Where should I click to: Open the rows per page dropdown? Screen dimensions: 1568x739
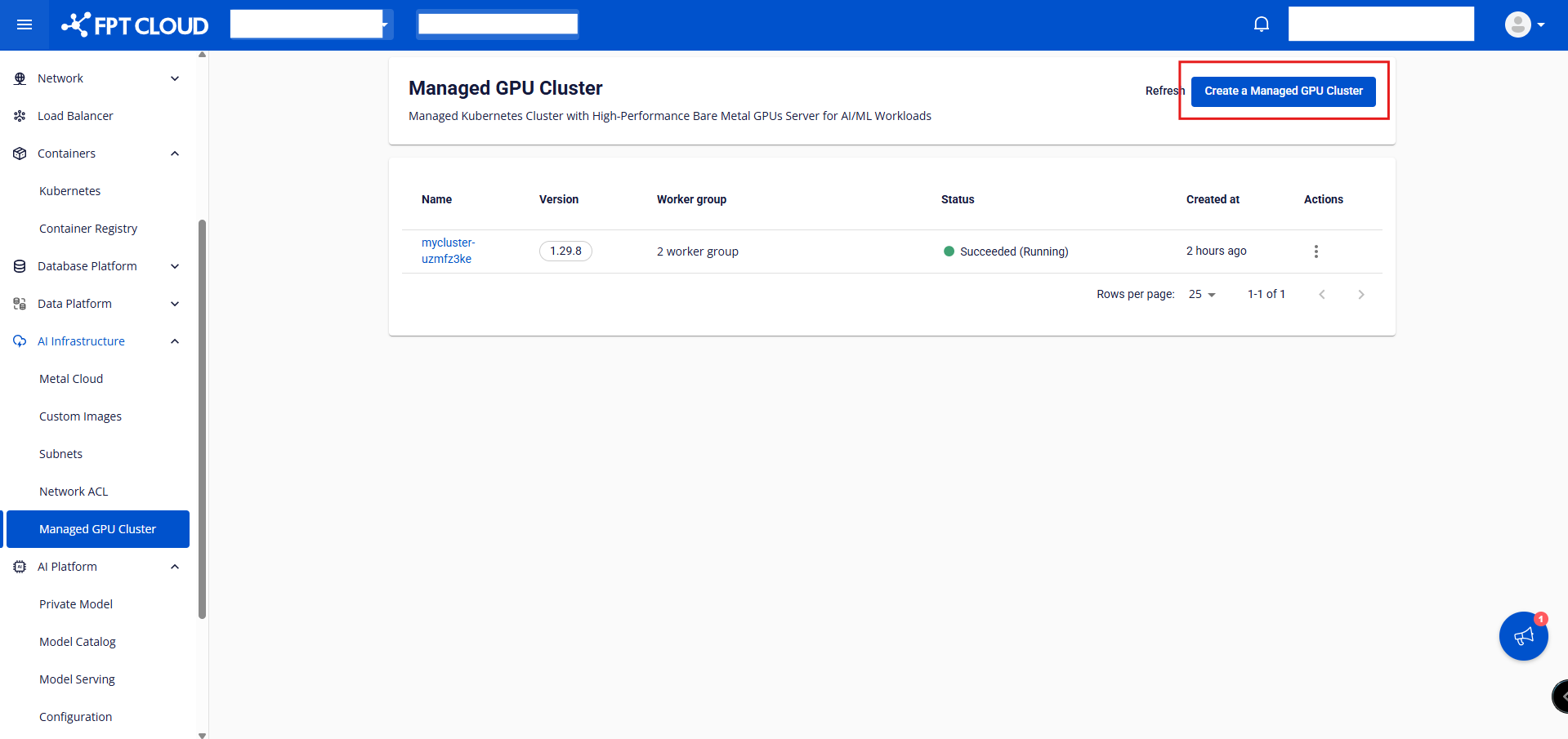pyautogui.click(x=1202, y=295)
